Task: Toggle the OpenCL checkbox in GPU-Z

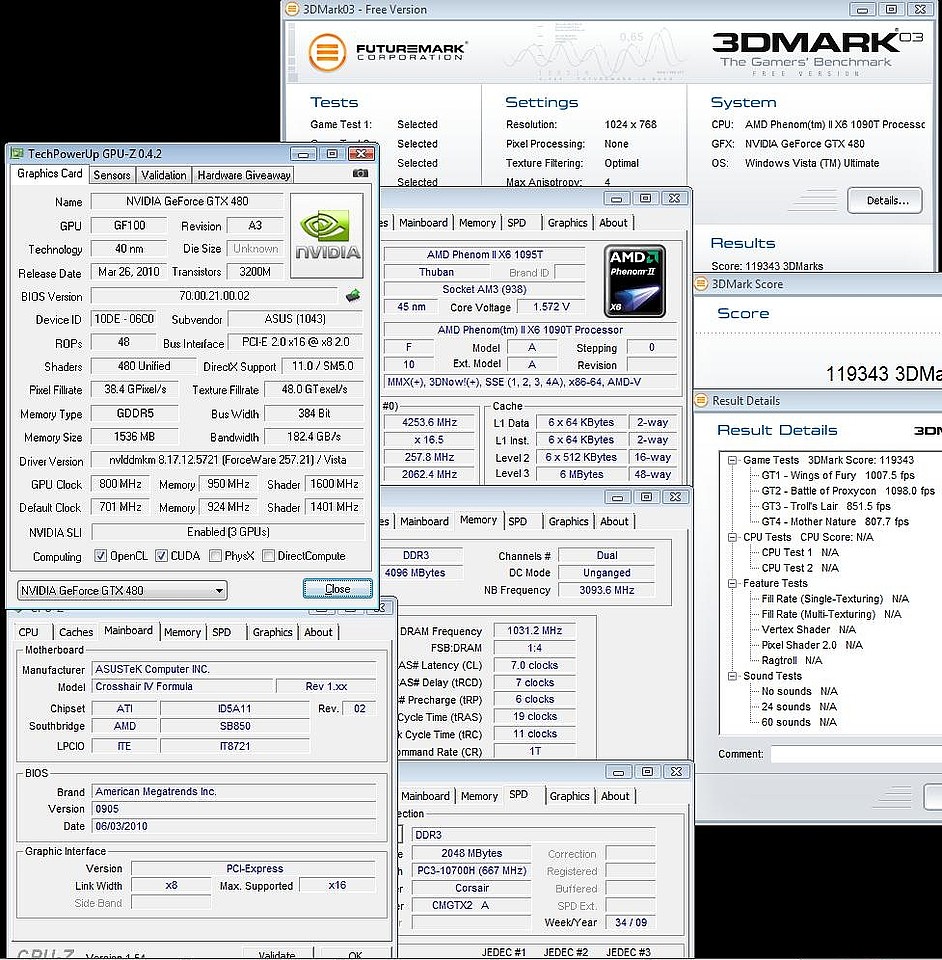Action: tap(100, 556)
